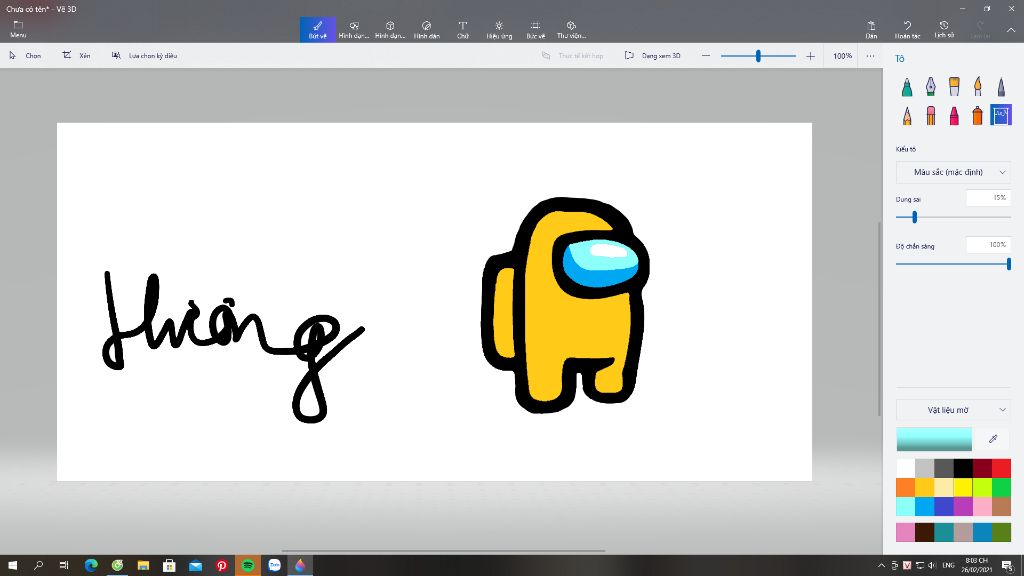1024x576 pixels.
Task: Click the opacity 100% field
Action: [988, 245]
